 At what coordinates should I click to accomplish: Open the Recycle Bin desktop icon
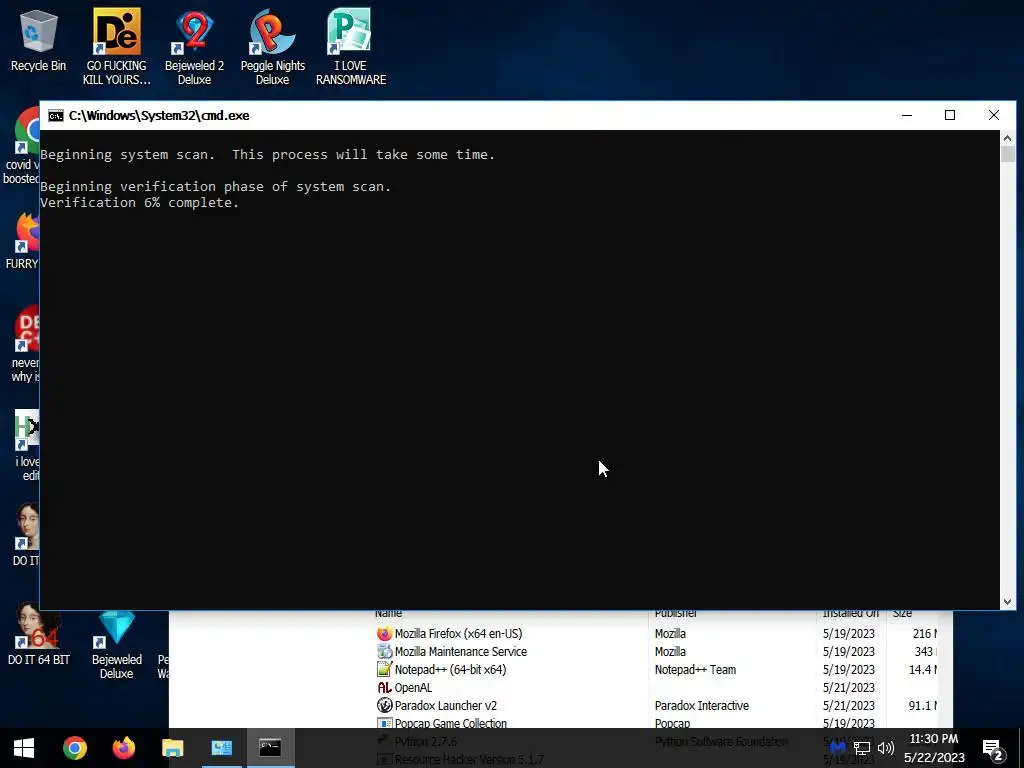[x=39, y=40]
